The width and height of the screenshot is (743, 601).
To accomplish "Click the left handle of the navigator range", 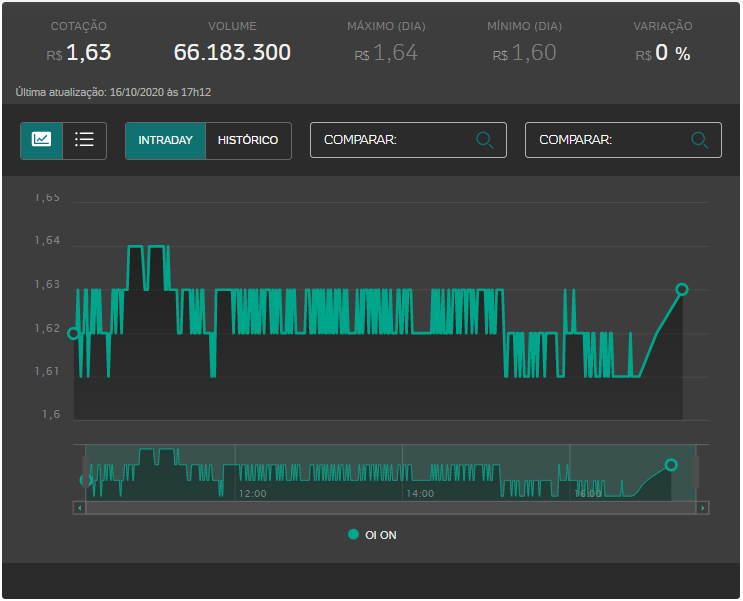I will 85,472.
